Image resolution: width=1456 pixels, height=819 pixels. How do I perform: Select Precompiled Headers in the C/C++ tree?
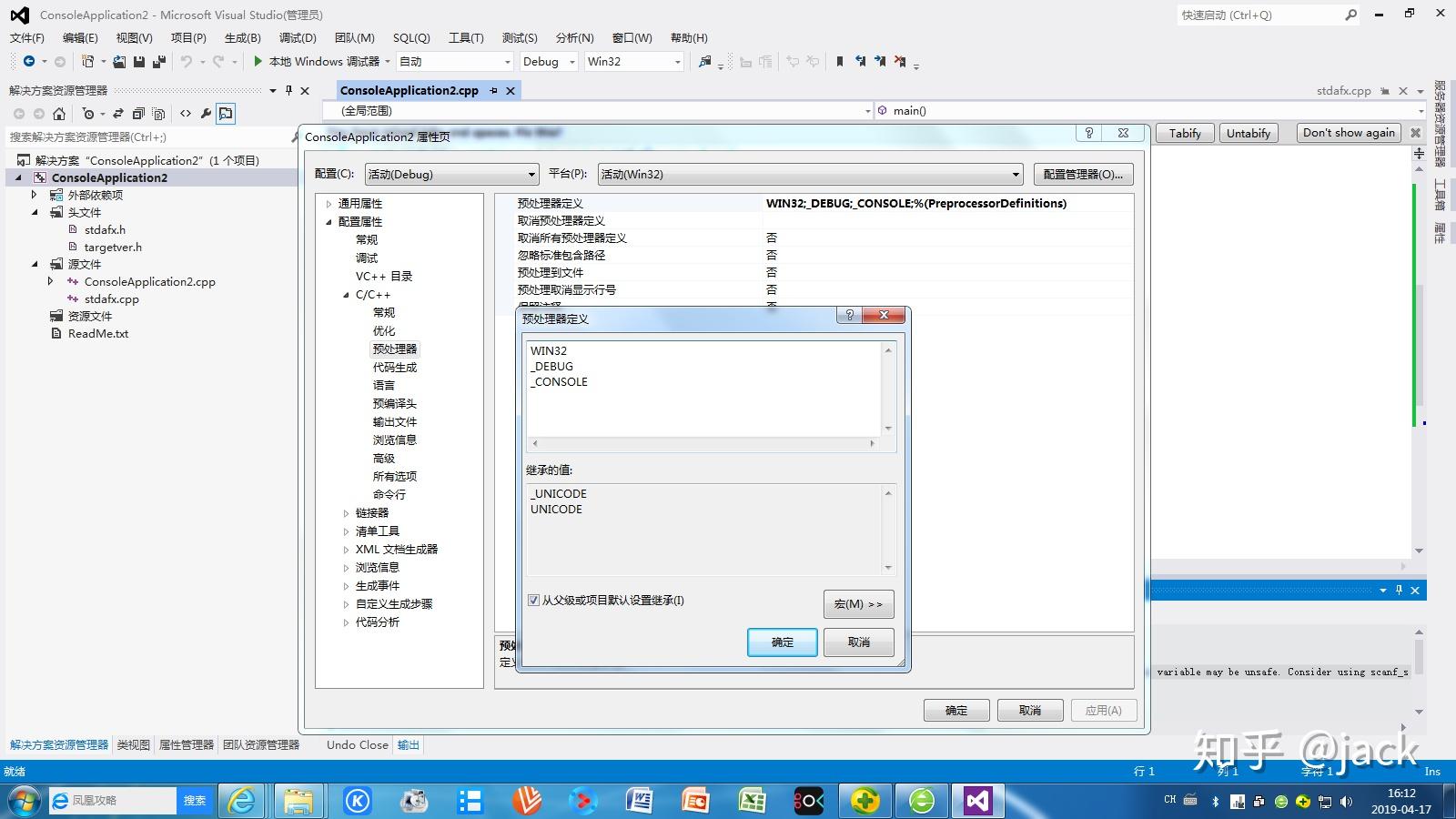394,404
